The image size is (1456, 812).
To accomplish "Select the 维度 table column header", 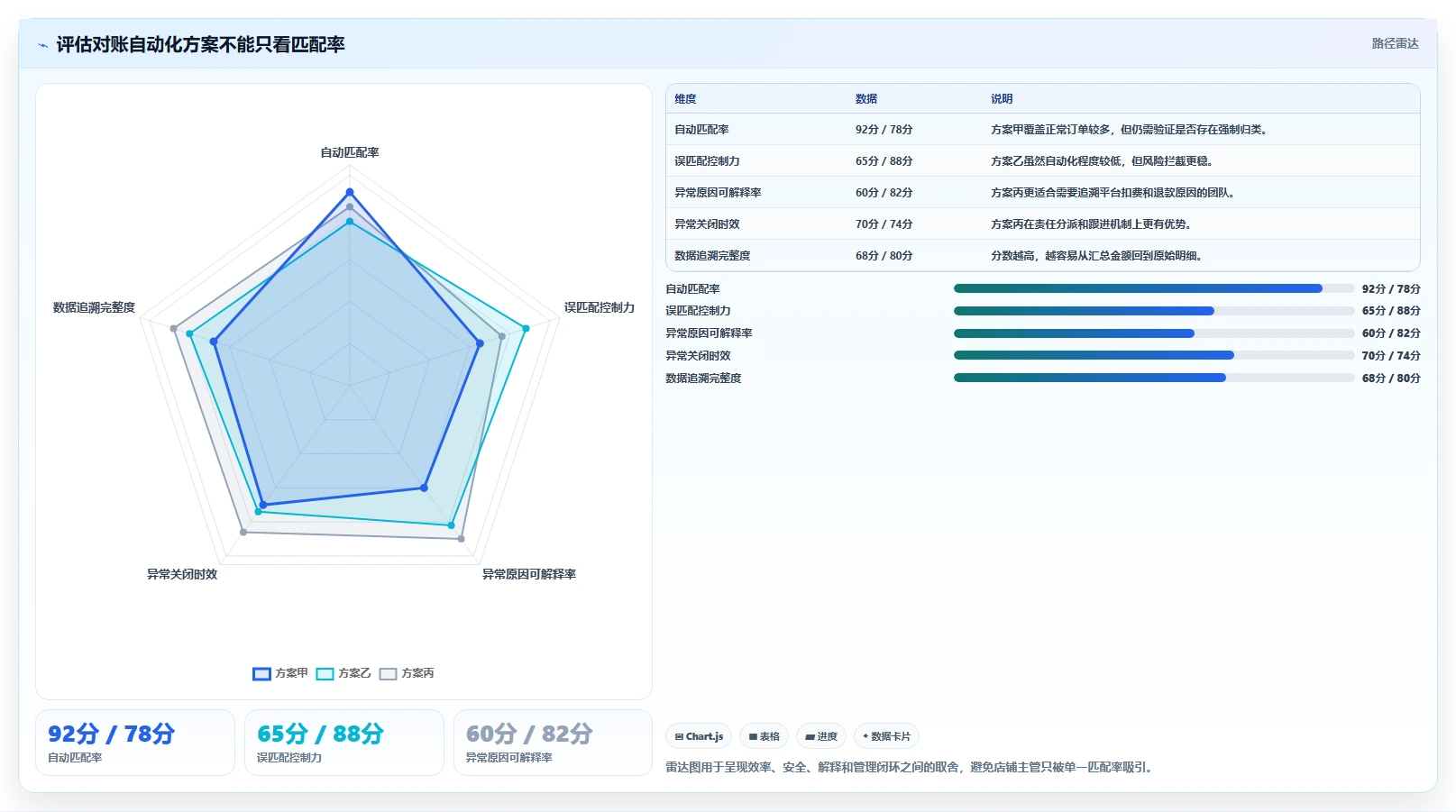I will click(685, 99).
